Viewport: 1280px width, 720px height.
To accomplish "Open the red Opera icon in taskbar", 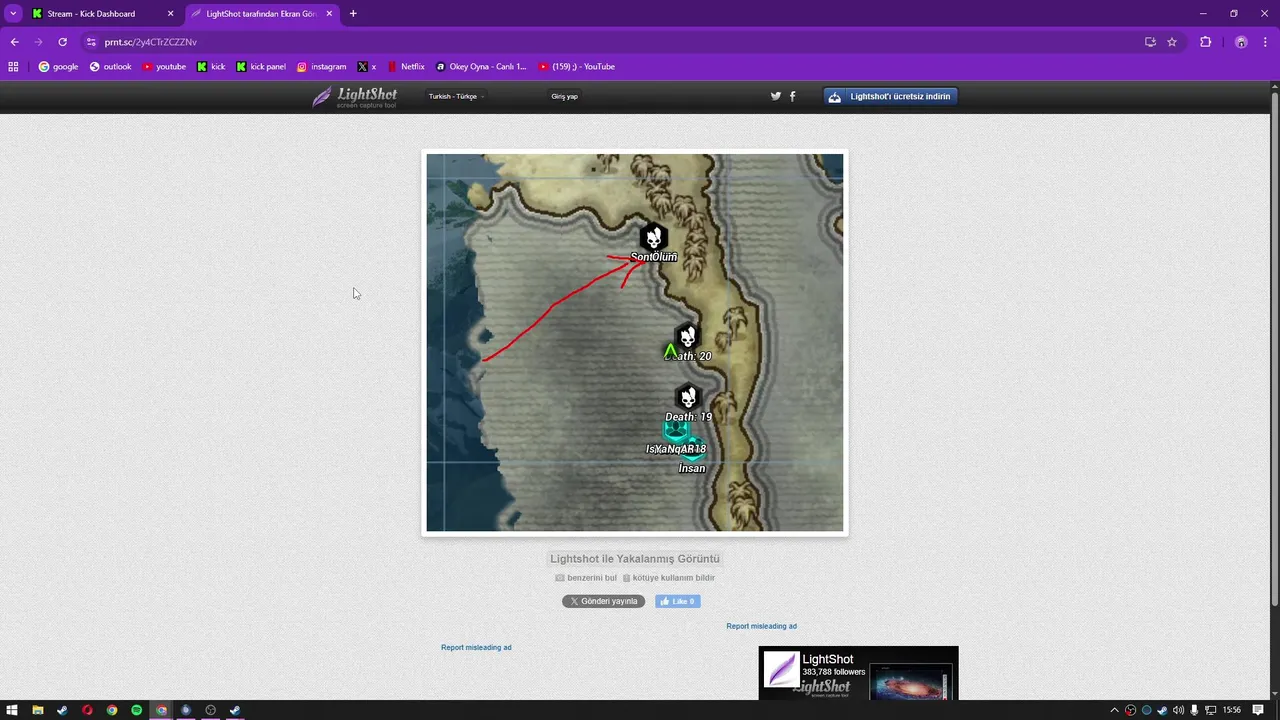I will 87,710.
